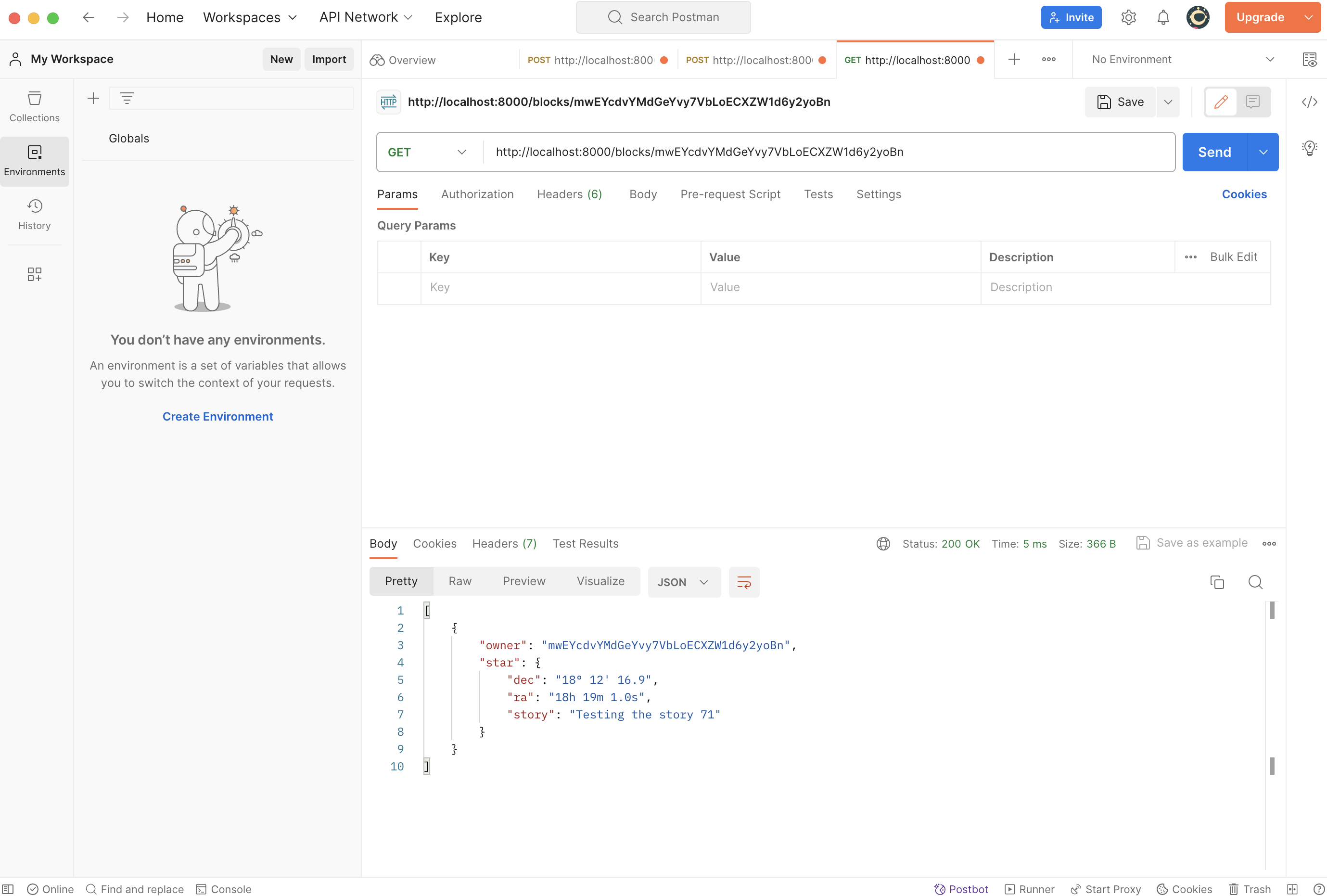This screenshot has width=1327, height=896.
Task: Open the Collections sidebar panel
Action: click(x=34, y=106)
